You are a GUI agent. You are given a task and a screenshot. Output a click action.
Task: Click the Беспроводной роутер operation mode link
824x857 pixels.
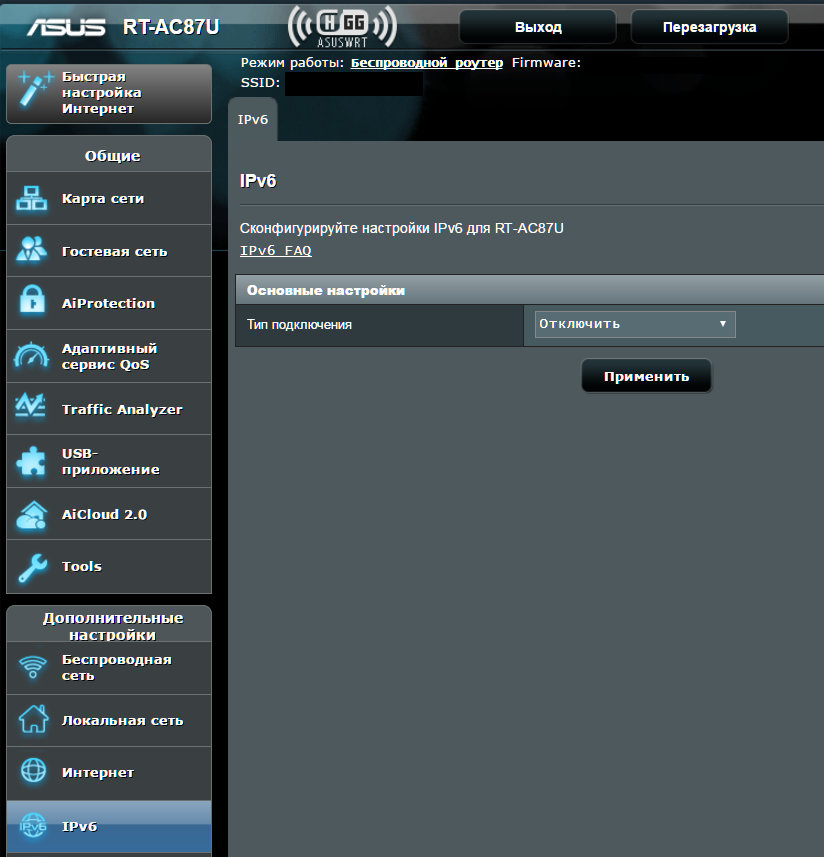tap(426, 63)
